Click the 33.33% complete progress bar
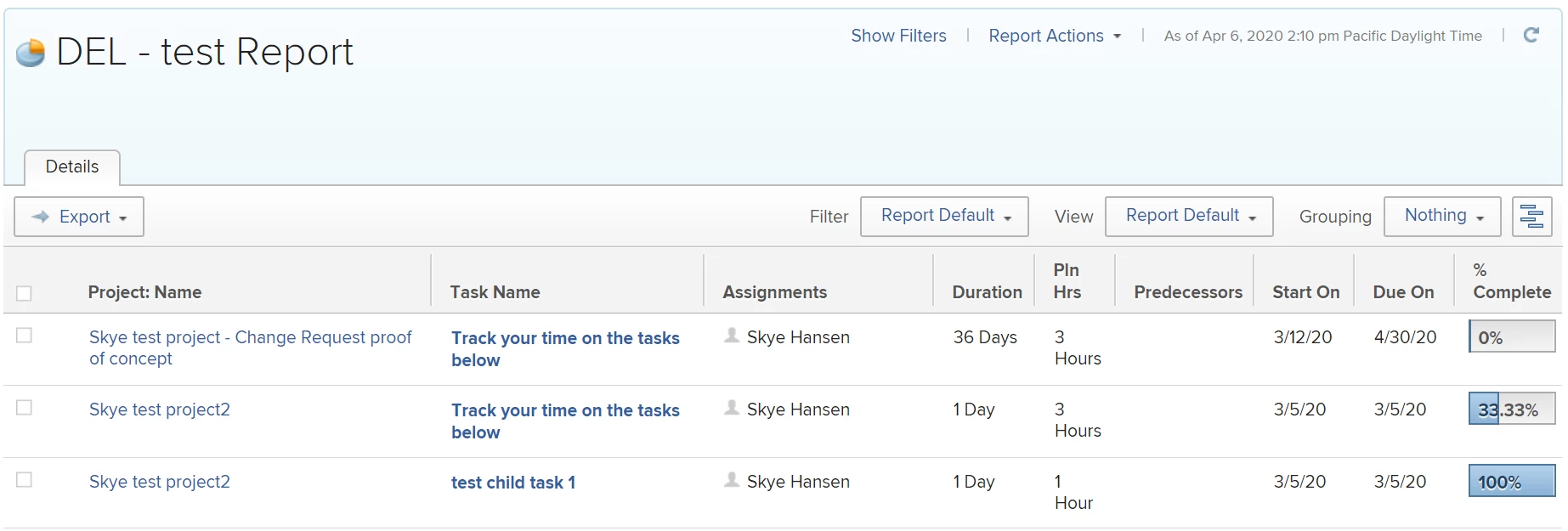 click(x=1511, y=410)
